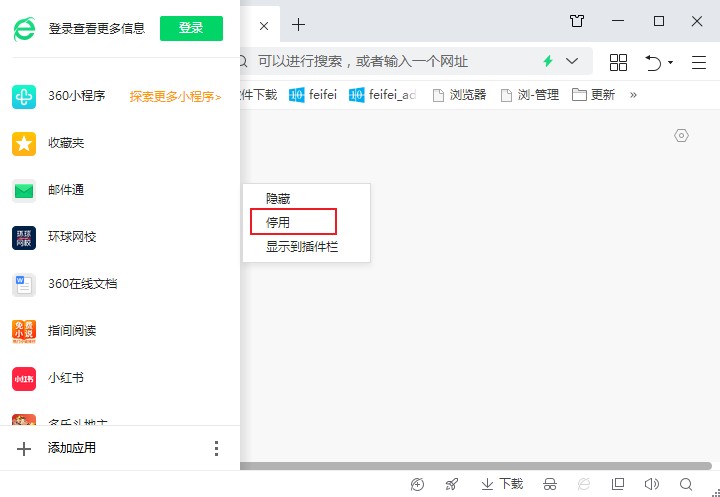The width and height of the screenshot is (720, 497).
Task: Click the greyed IE mode status icon
Action: 584,484
